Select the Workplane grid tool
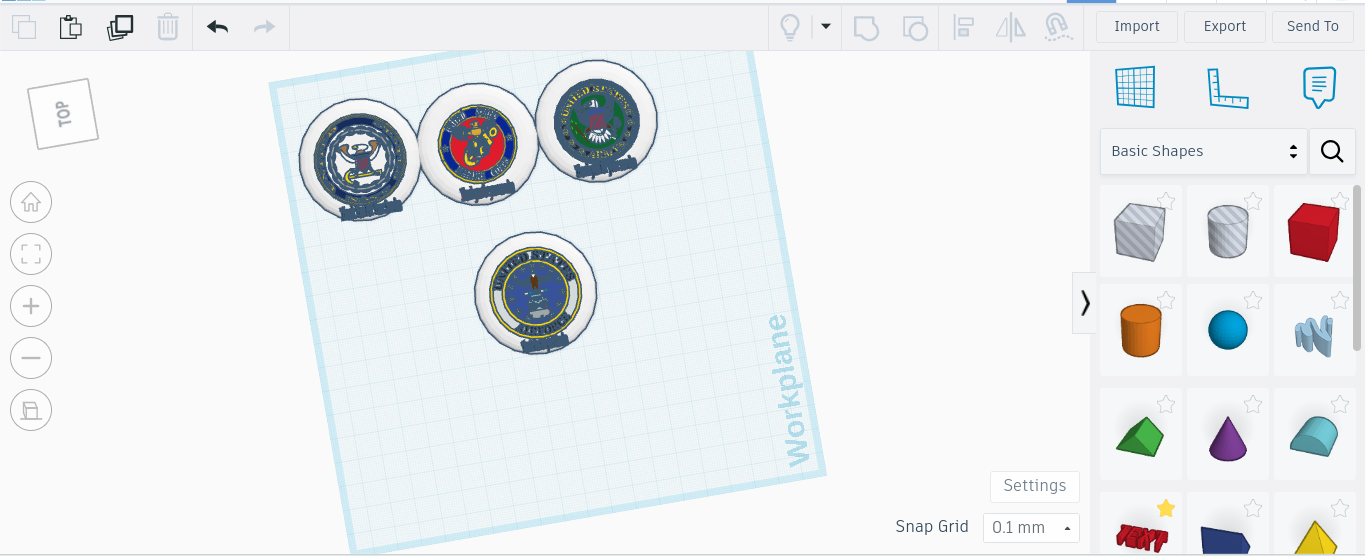 tap(1135, 88)
